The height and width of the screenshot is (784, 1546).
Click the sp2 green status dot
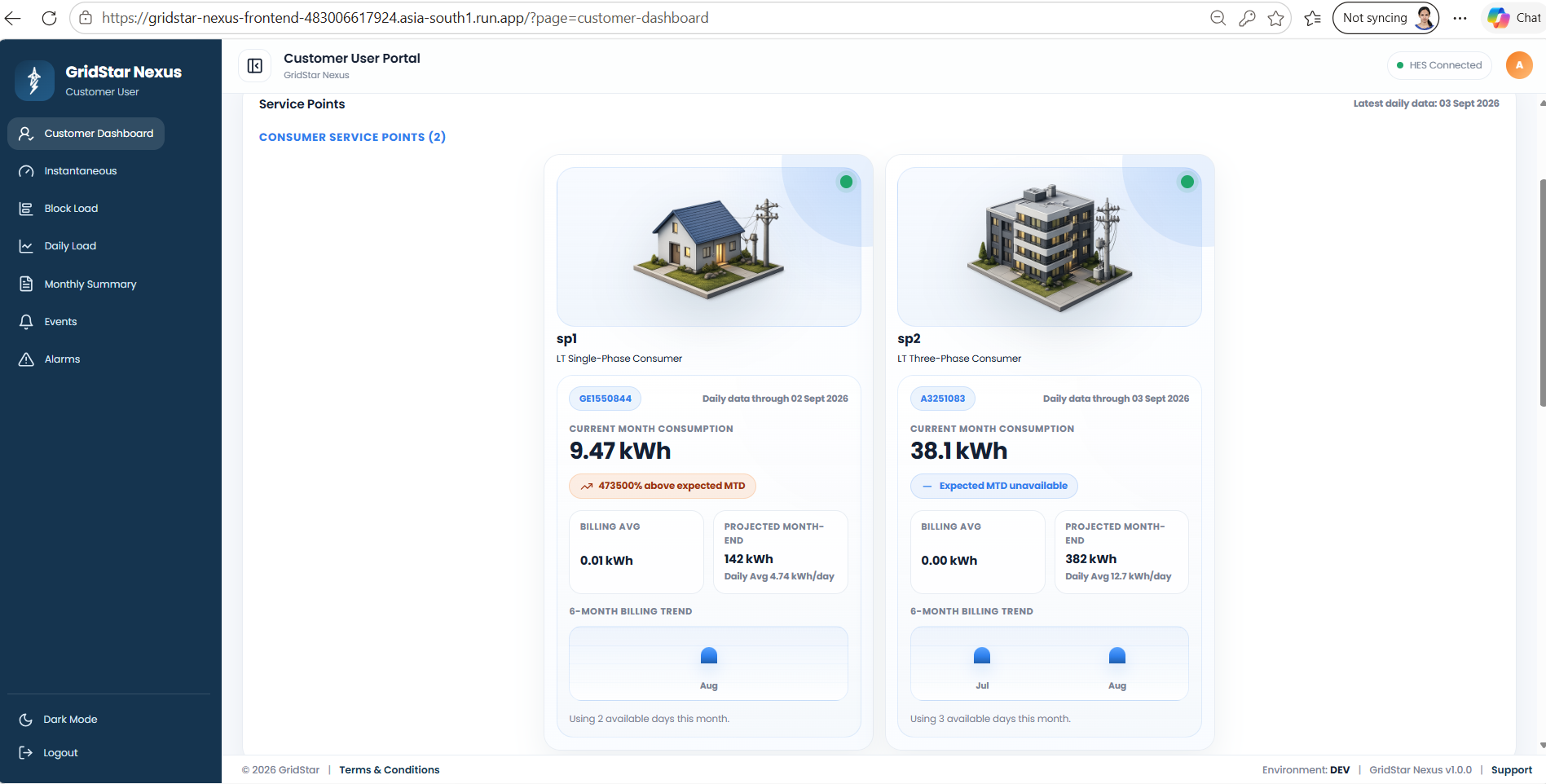[1187, 183]
